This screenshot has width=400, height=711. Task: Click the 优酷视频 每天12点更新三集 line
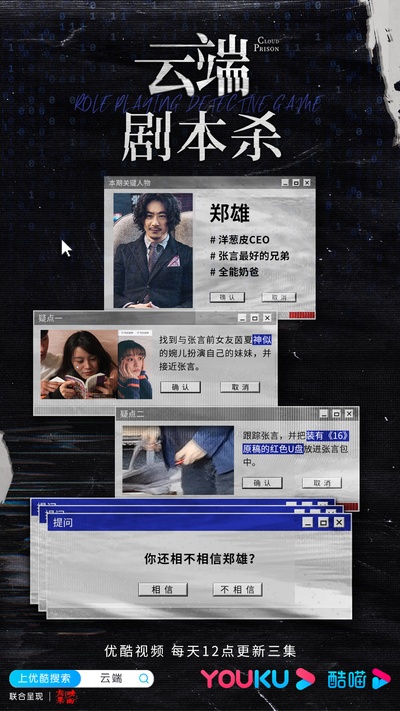pos(200,651)
